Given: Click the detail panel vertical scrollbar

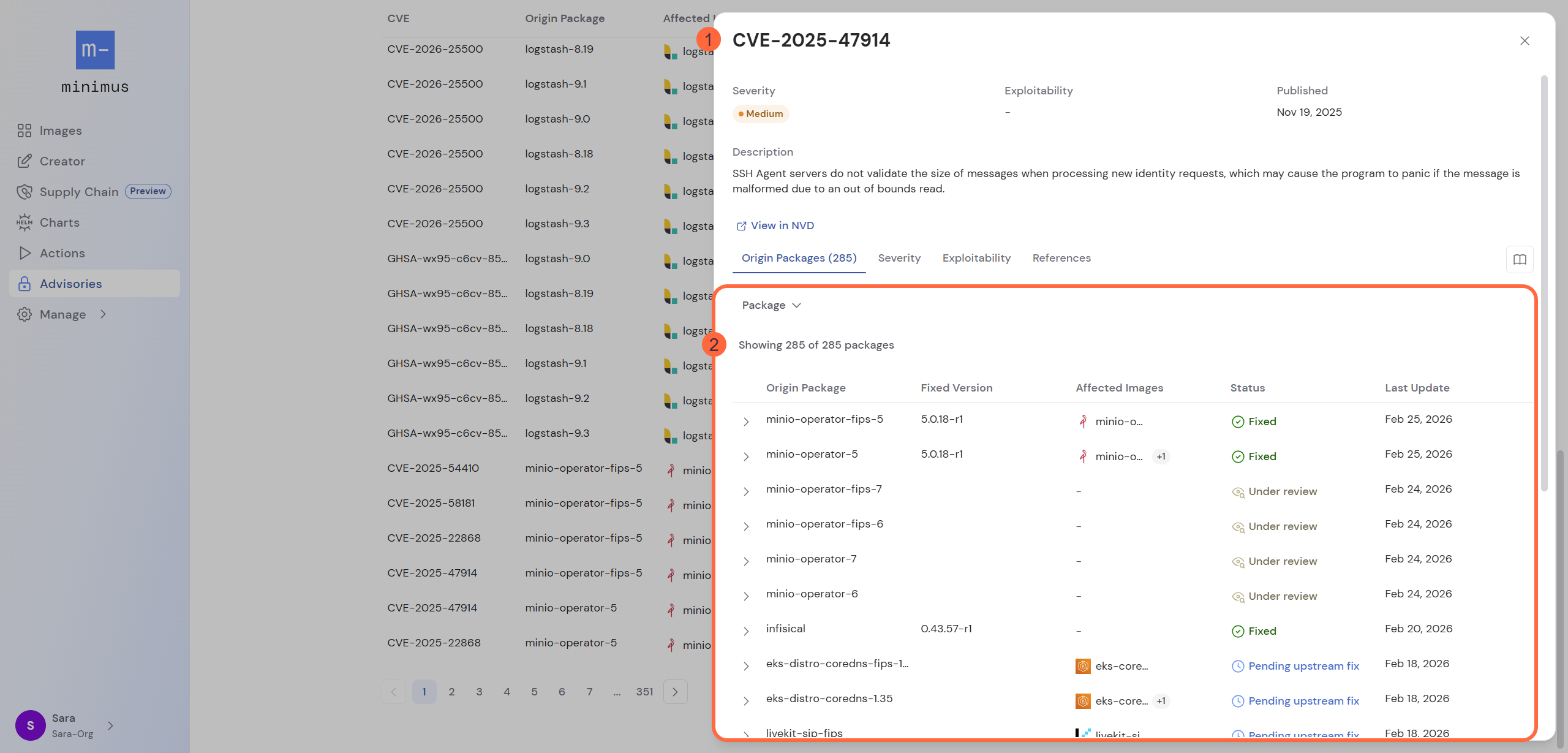Looking at the screenshot, I should point(1544,282).
